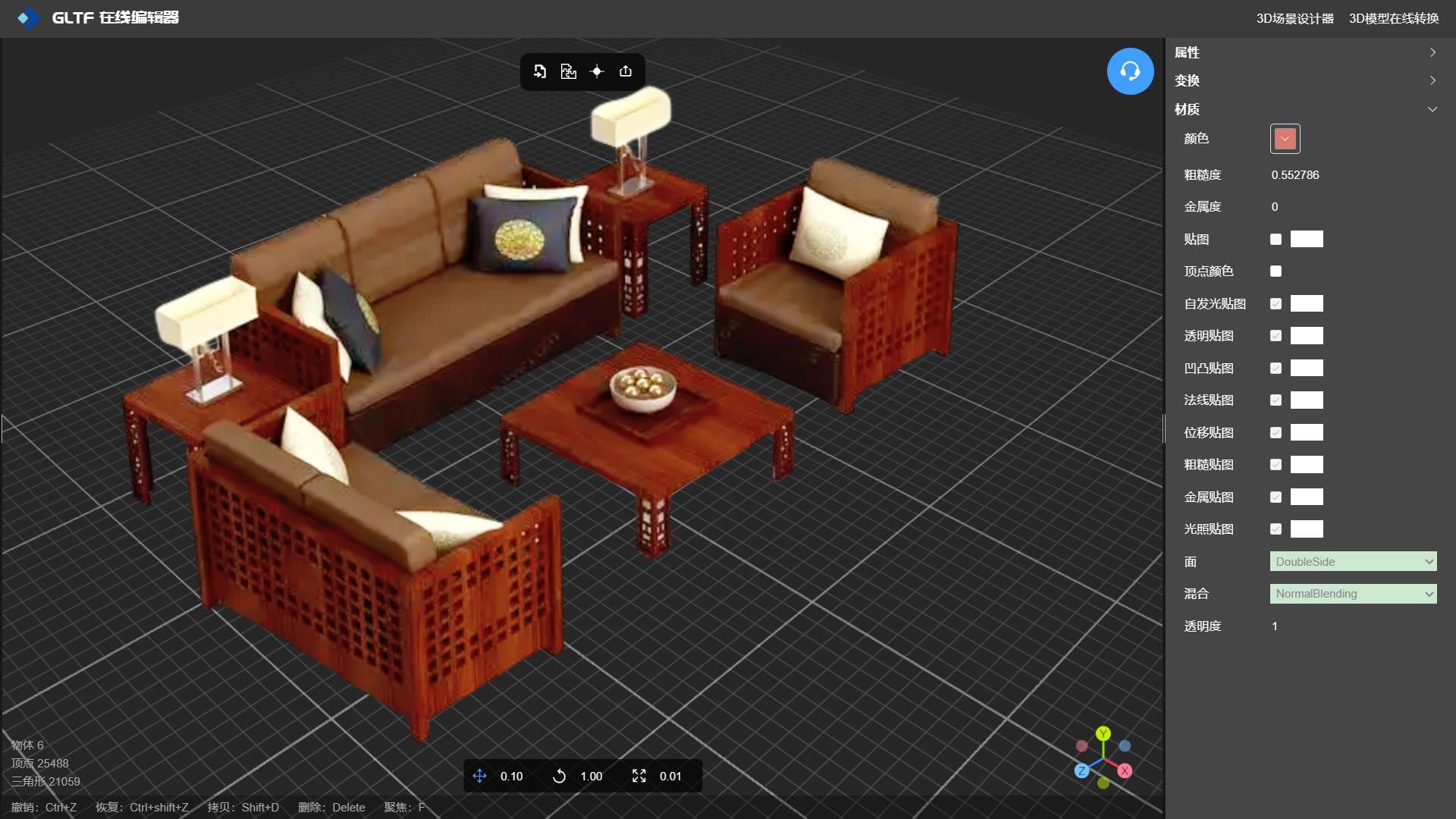Click the 恢复: Ctrl+shift+Z hint

142,807
